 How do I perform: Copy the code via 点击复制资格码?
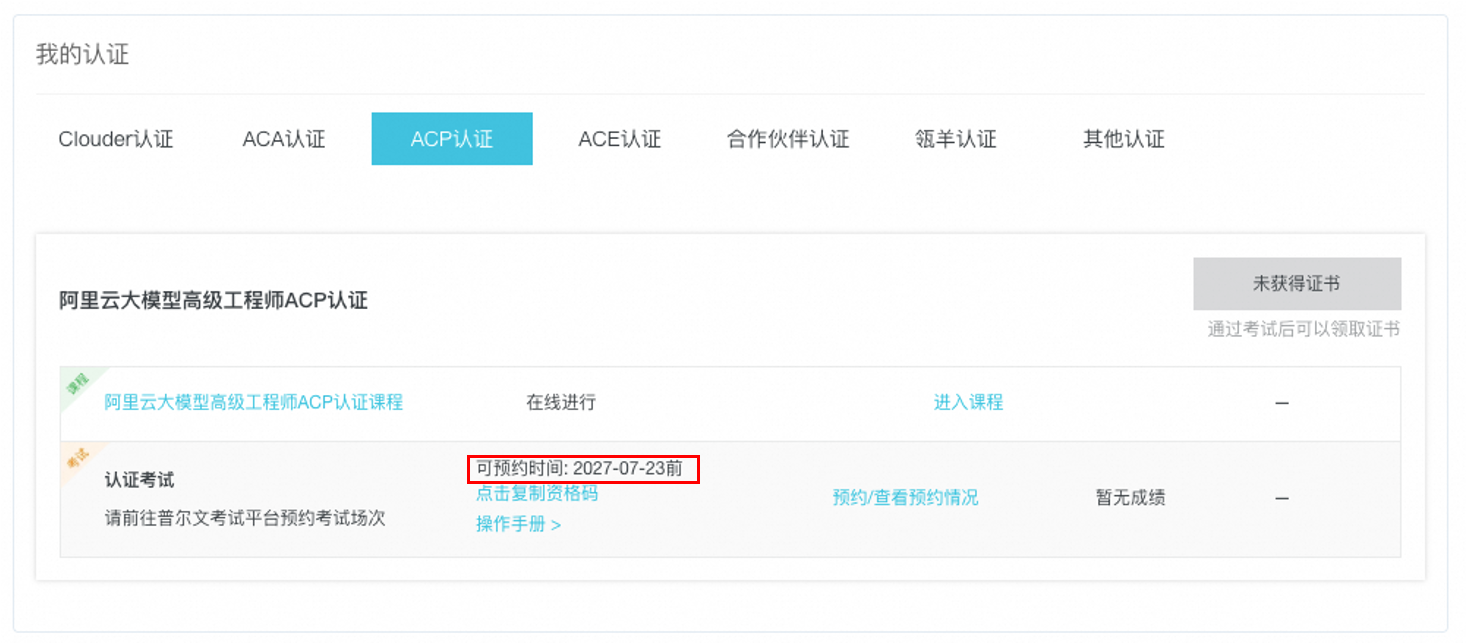[x=537, y=493]
